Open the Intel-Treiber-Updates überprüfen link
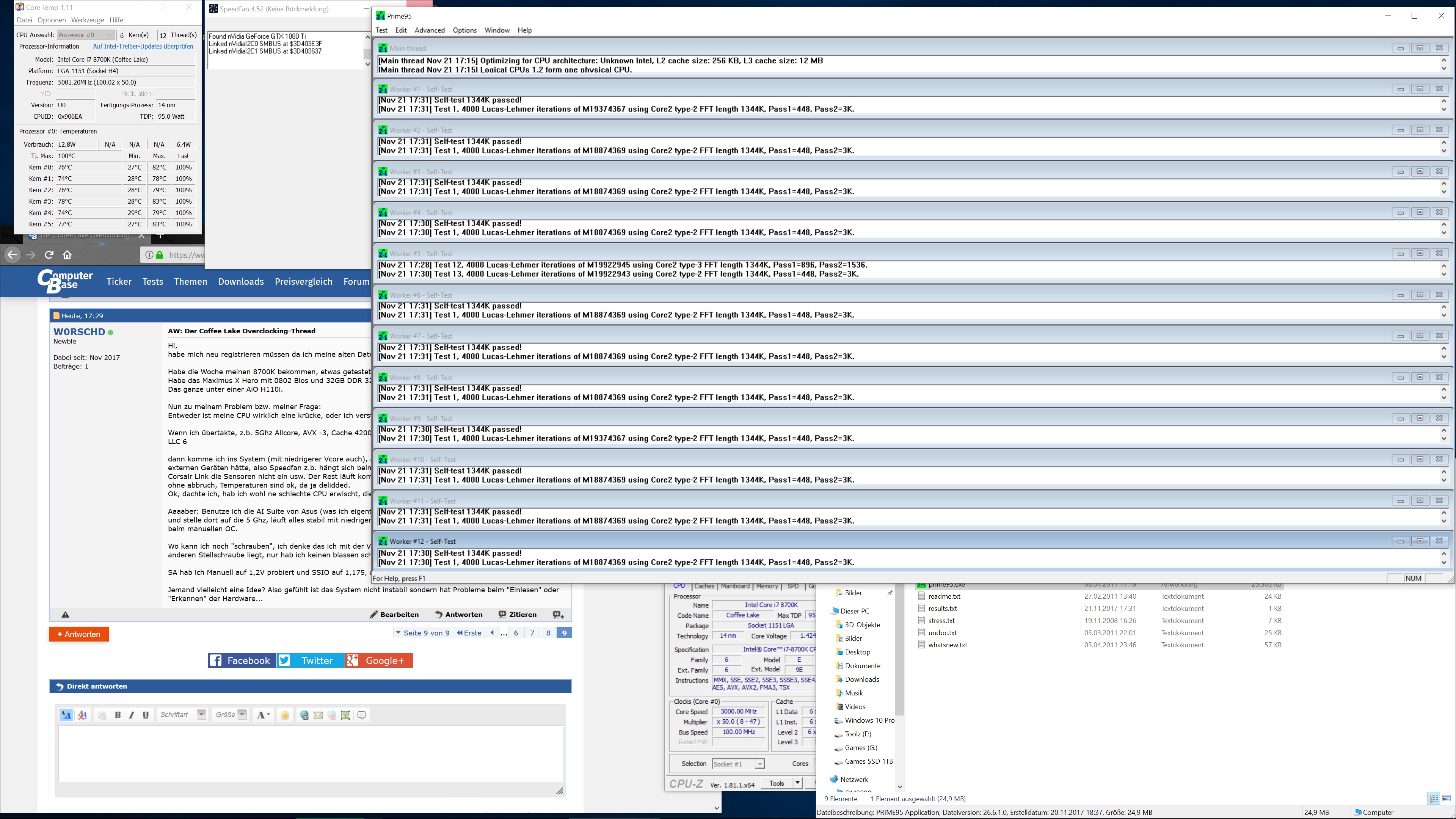This screenshot has height=819, width=1456. click(x=143, y=46)
